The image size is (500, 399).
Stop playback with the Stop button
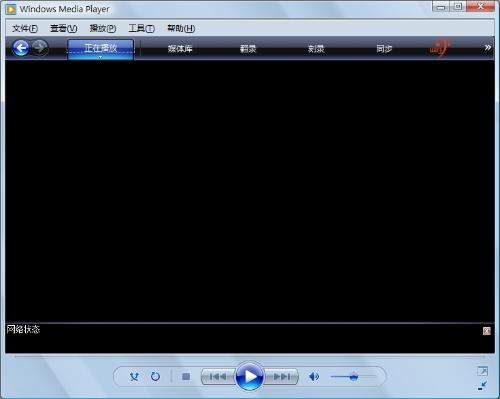tap(186, 377)
